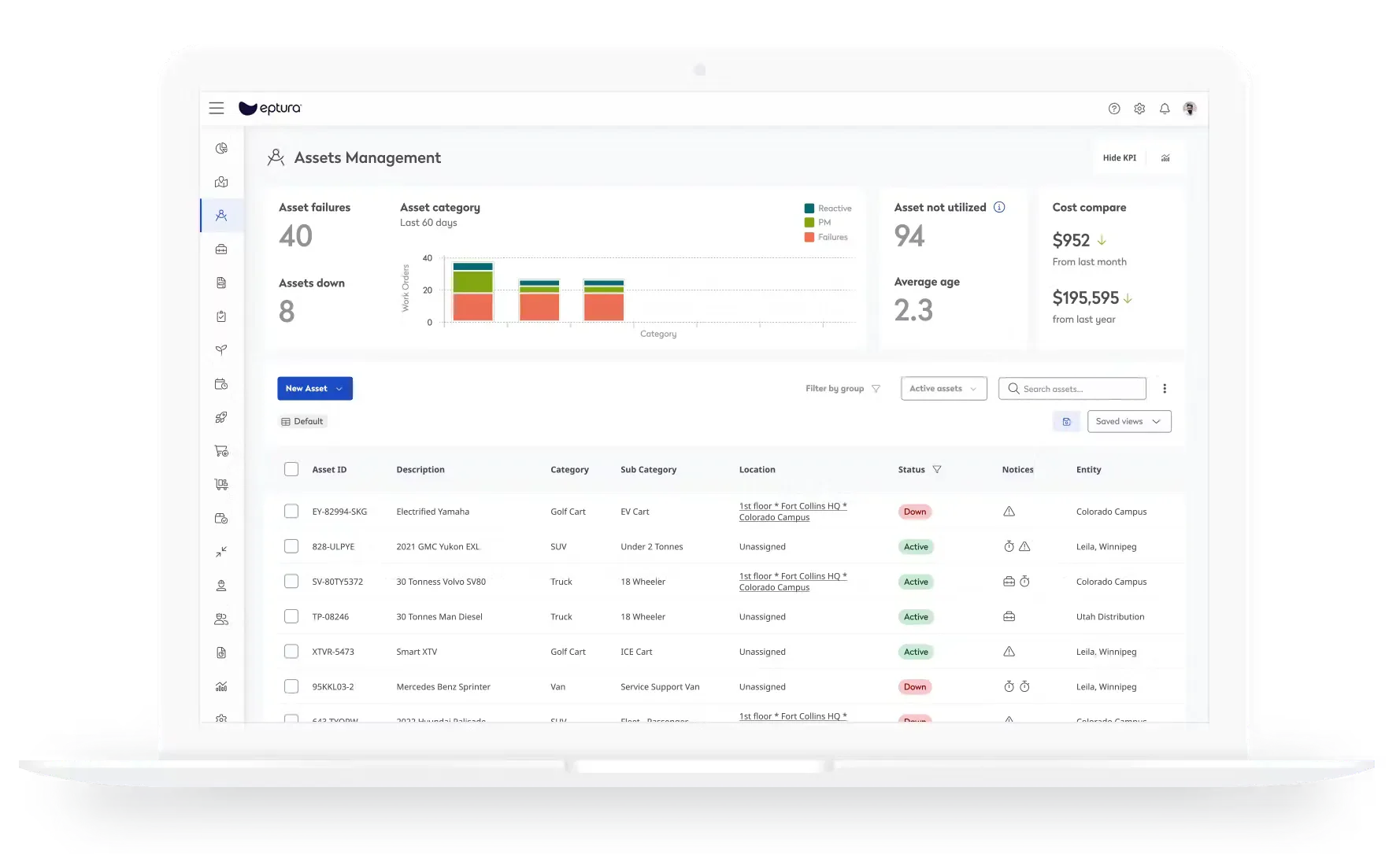Open the rocket sidebar icon
The height and width of the screenshot is (854, 1400).
tap(221, 417)
